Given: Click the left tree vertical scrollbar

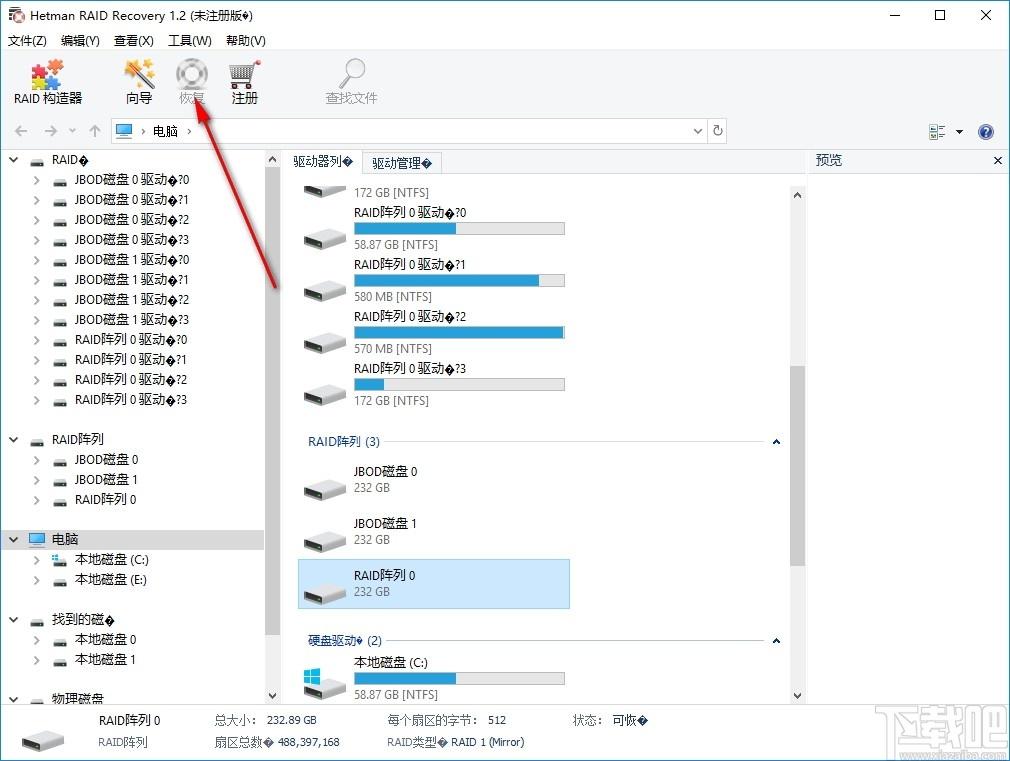Looking at the screenshot, I should (272, 400).
